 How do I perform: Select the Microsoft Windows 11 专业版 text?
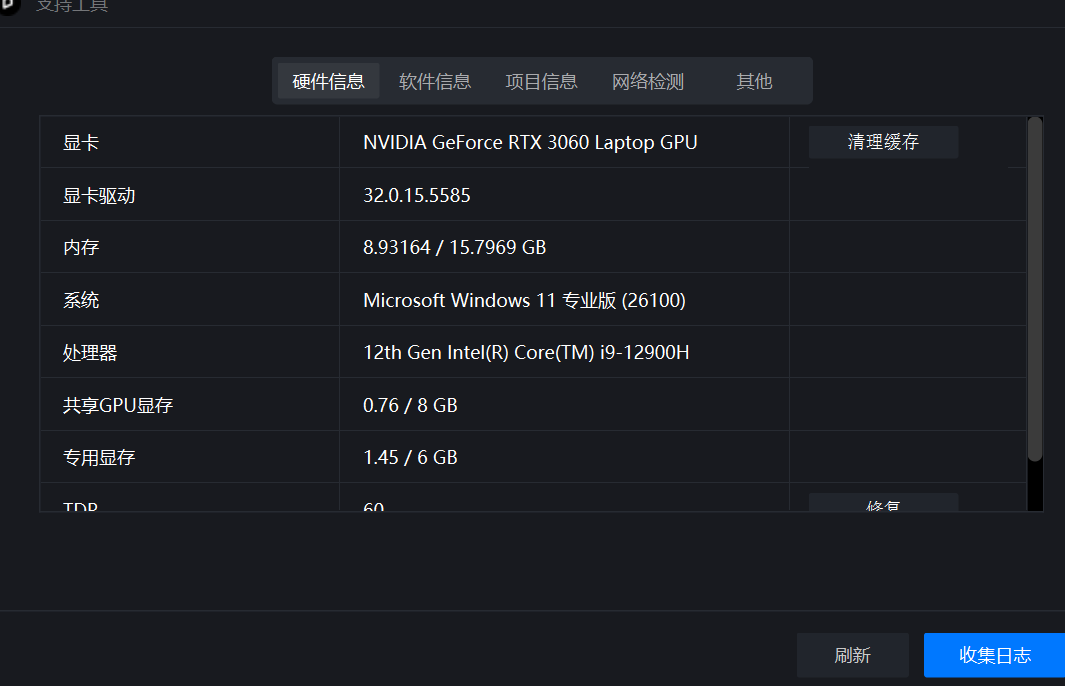[524, 300]
